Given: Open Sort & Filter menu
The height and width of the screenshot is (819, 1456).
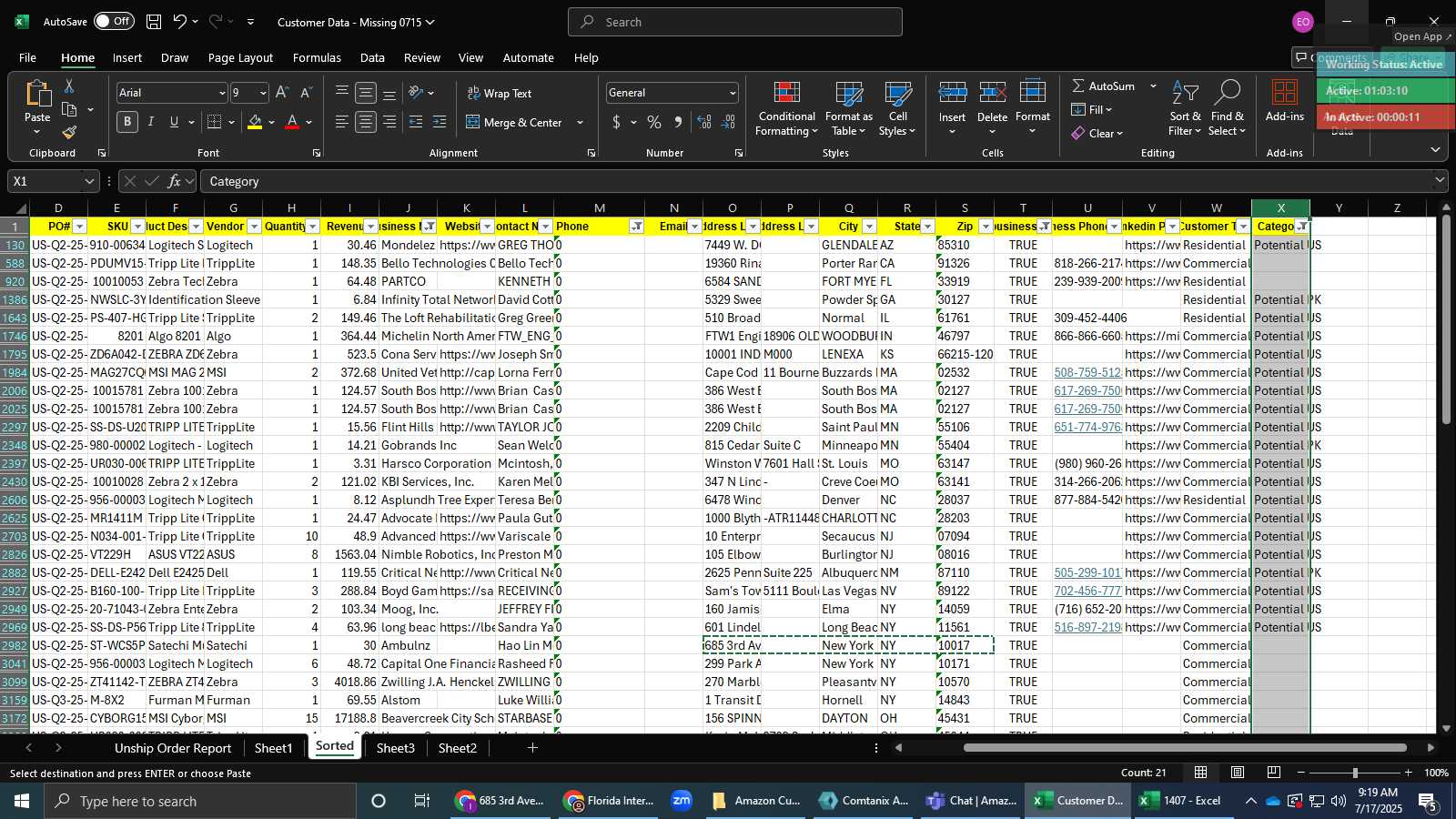Looking at the screenshot, I should click(x=1185, y=109).
